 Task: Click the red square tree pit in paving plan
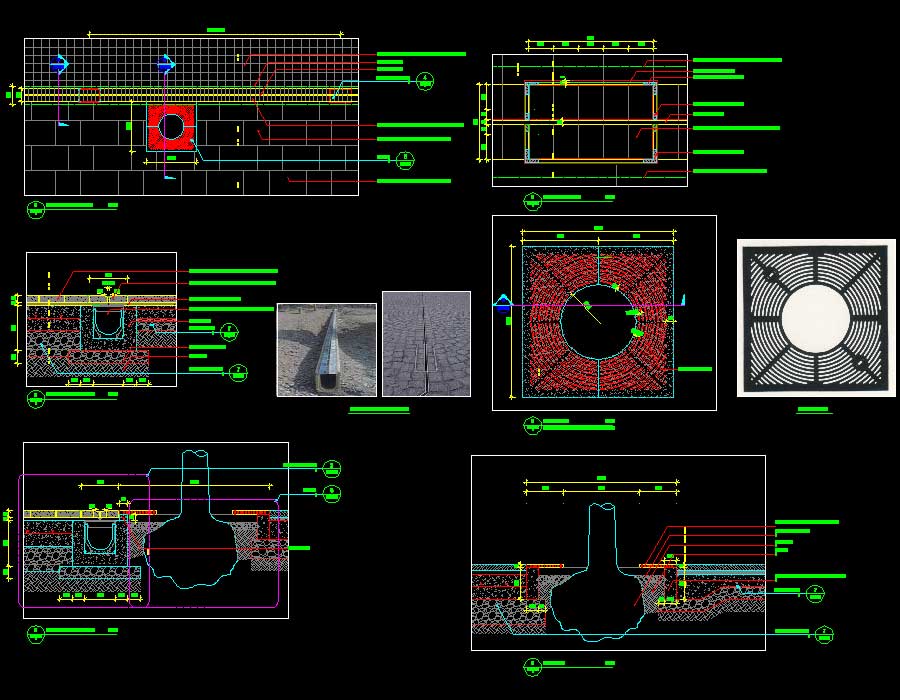(171, 127)
